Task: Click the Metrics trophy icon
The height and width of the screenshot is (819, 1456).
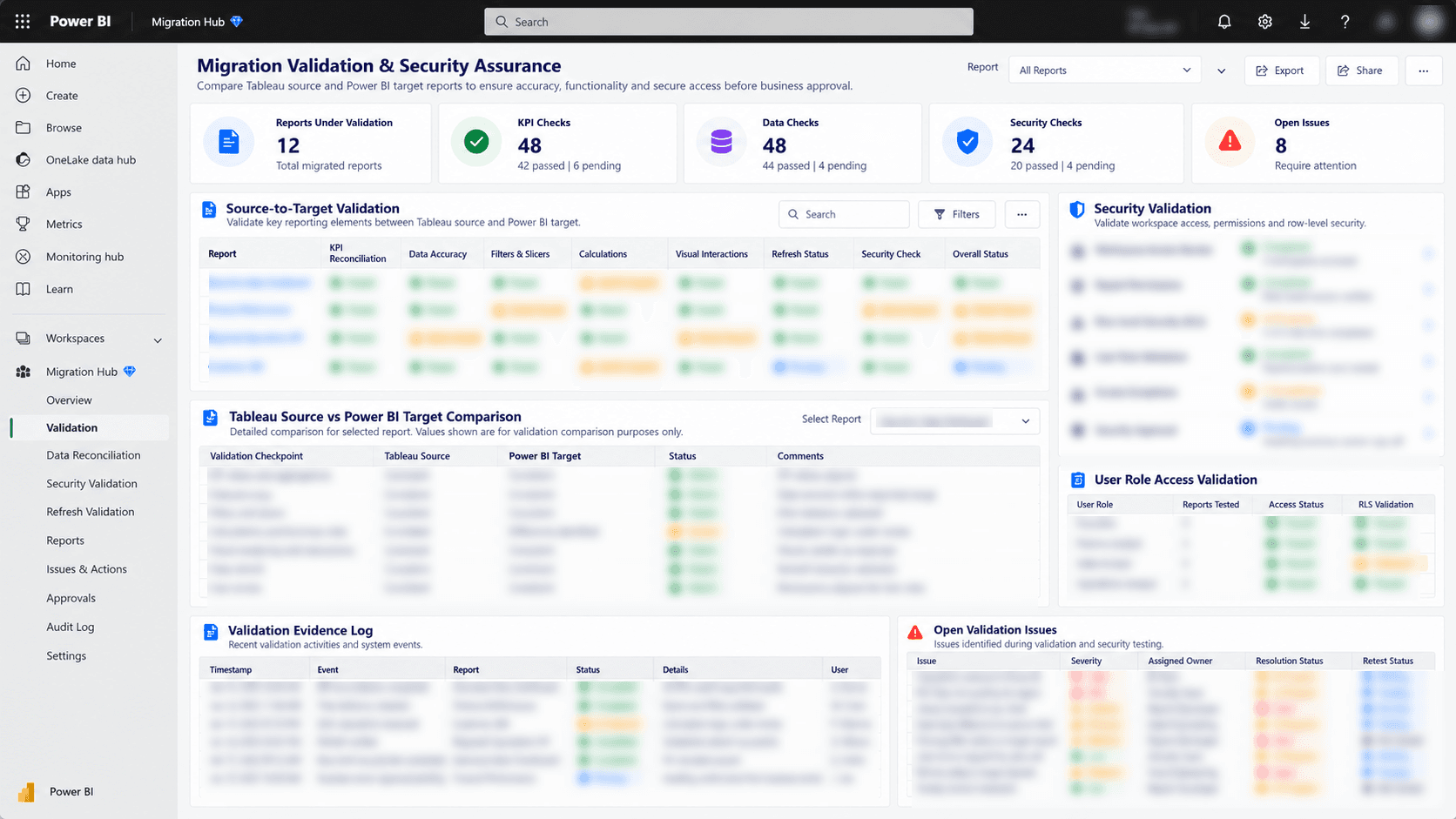Action: click(24, 225)
